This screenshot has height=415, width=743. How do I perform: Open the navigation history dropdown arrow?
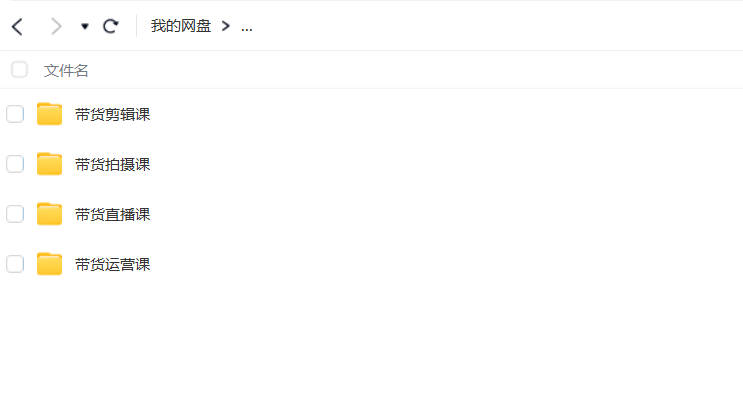[x=84, y=27]
